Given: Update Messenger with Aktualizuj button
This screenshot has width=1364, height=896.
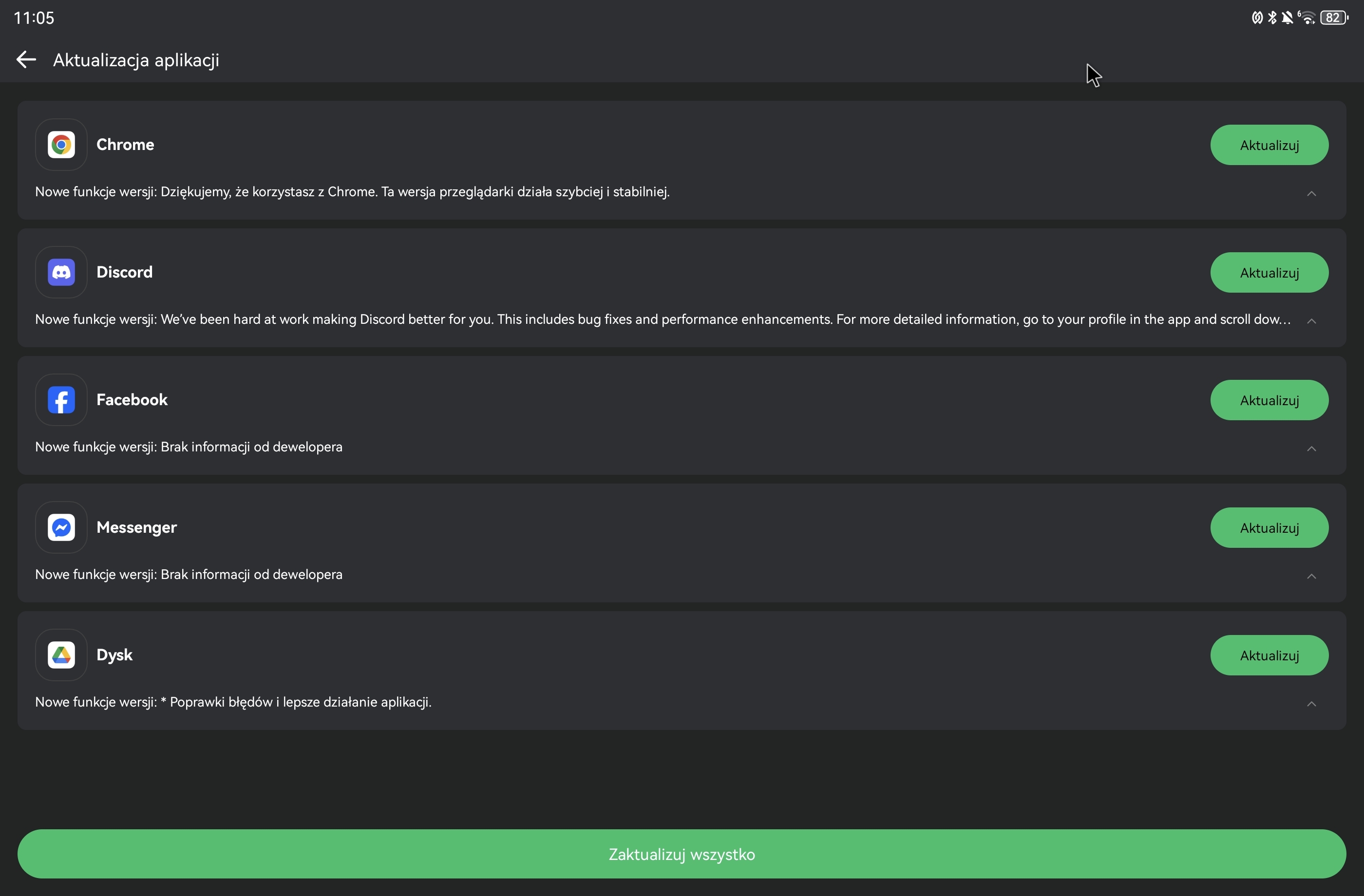Looking at the screenshot, I should click(1269, 528).
